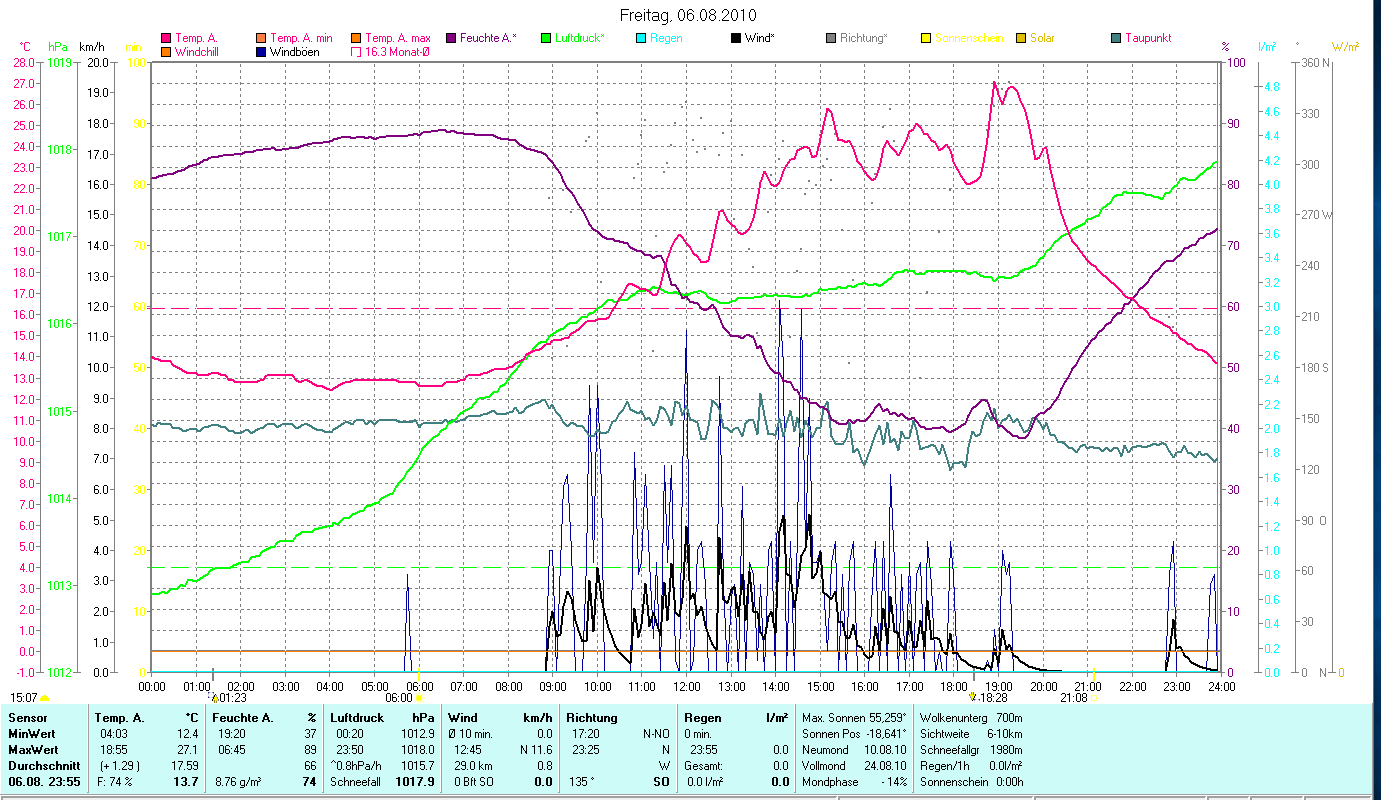Toggle the Windböen blue legend square
Viewport: 1381px width, 800px height.
(x=262, y=52)
